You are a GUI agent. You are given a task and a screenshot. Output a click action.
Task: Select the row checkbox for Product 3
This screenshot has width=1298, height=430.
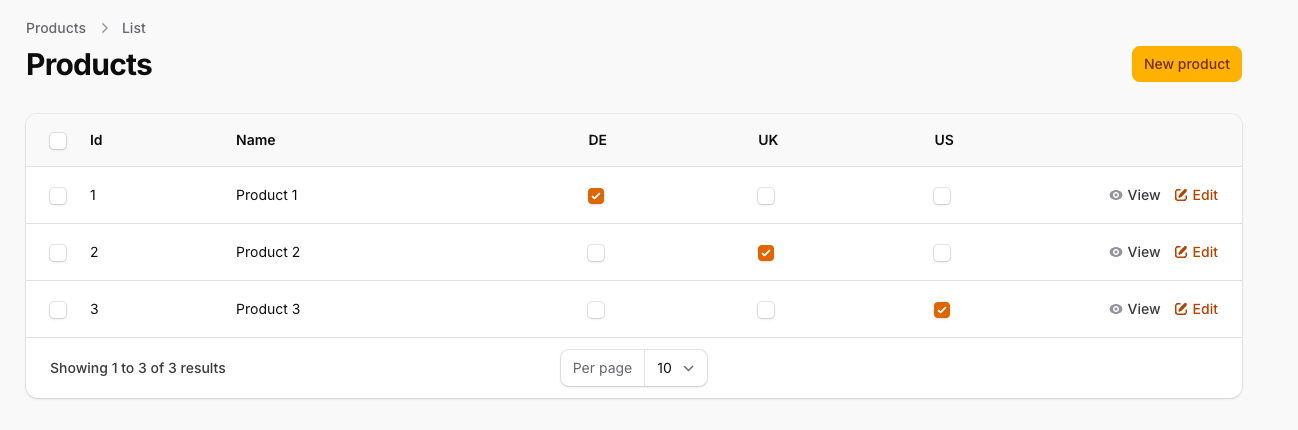click(x=58, y=310)
